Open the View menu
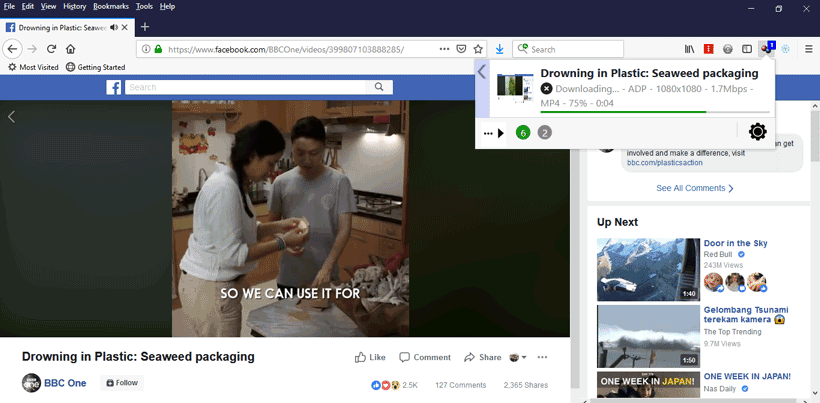 coord(48,7)
